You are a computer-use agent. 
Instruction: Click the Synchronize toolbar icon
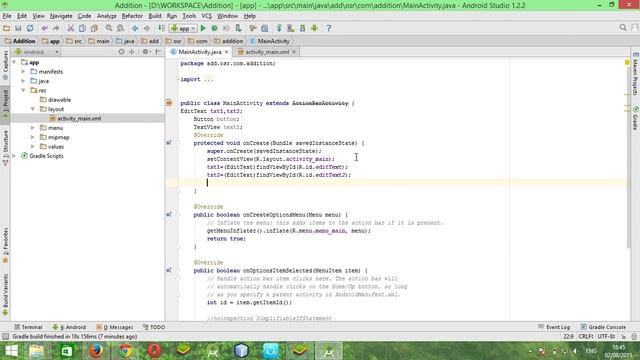(30, 28)
